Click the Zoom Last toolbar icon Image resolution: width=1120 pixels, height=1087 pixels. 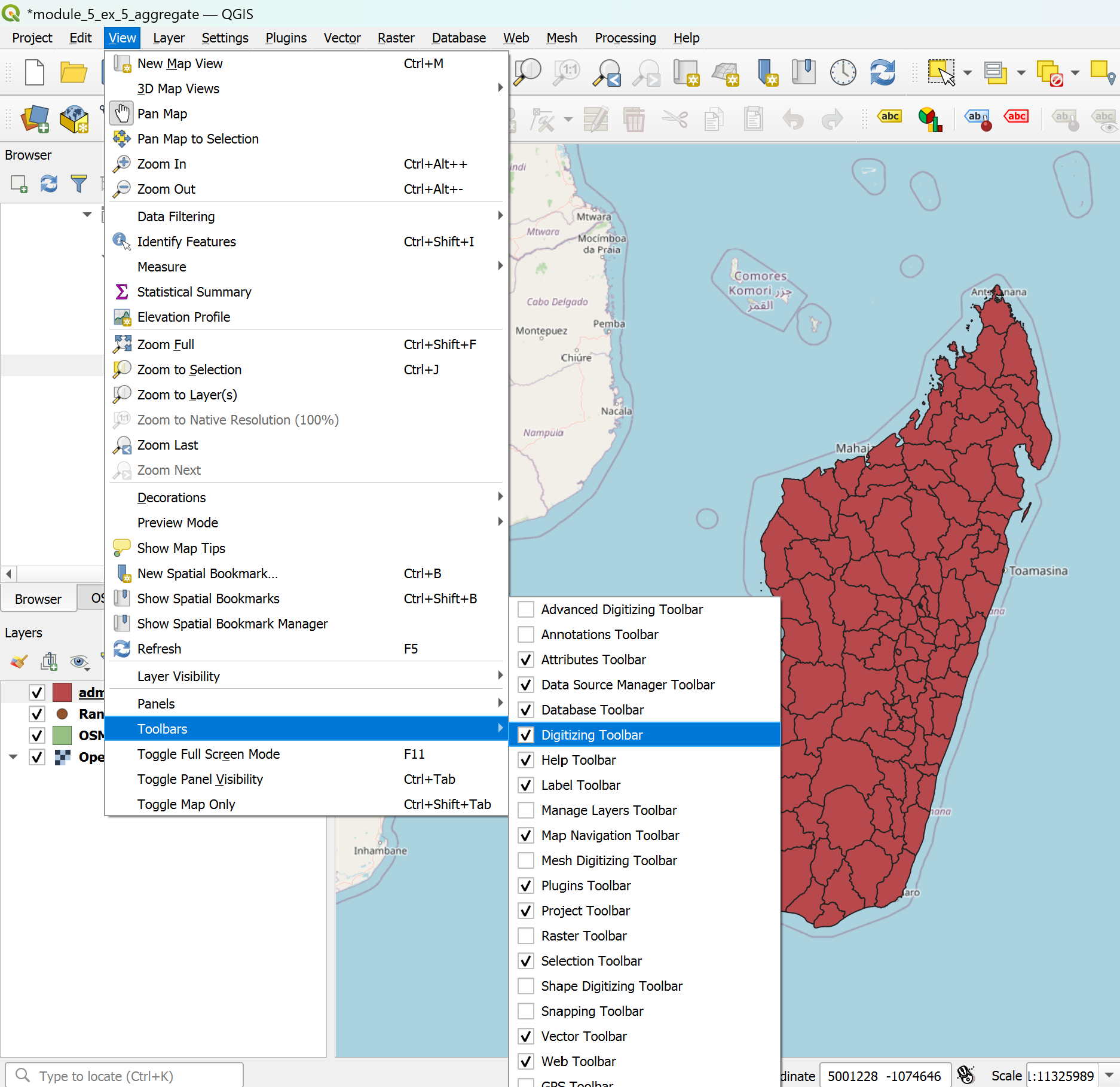click(607, 73)
